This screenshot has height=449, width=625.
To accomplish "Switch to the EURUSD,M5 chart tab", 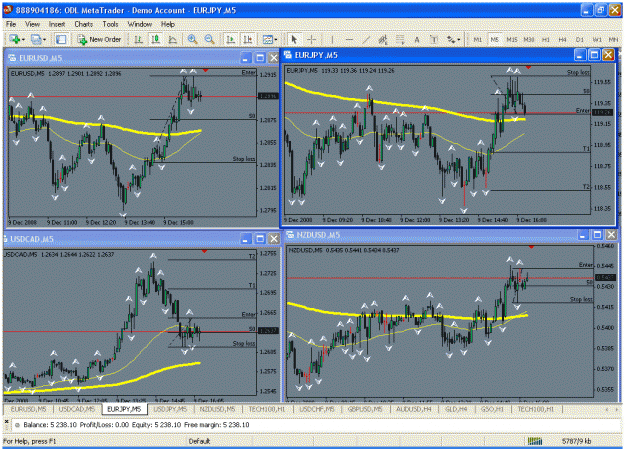I will coord(28,409).
